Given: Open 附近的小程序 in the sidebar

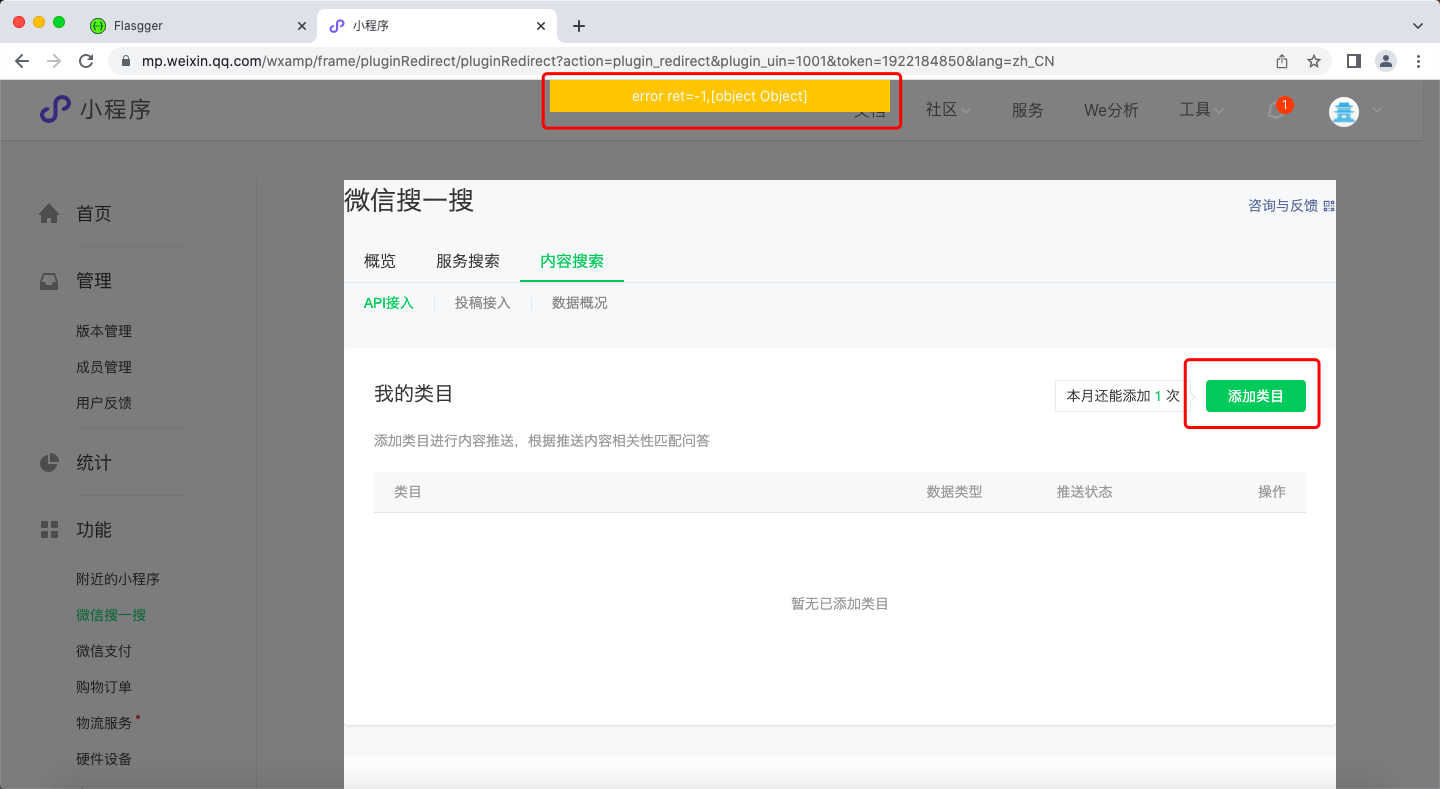Looking at the screenshot, I should [x=118, y=579].
